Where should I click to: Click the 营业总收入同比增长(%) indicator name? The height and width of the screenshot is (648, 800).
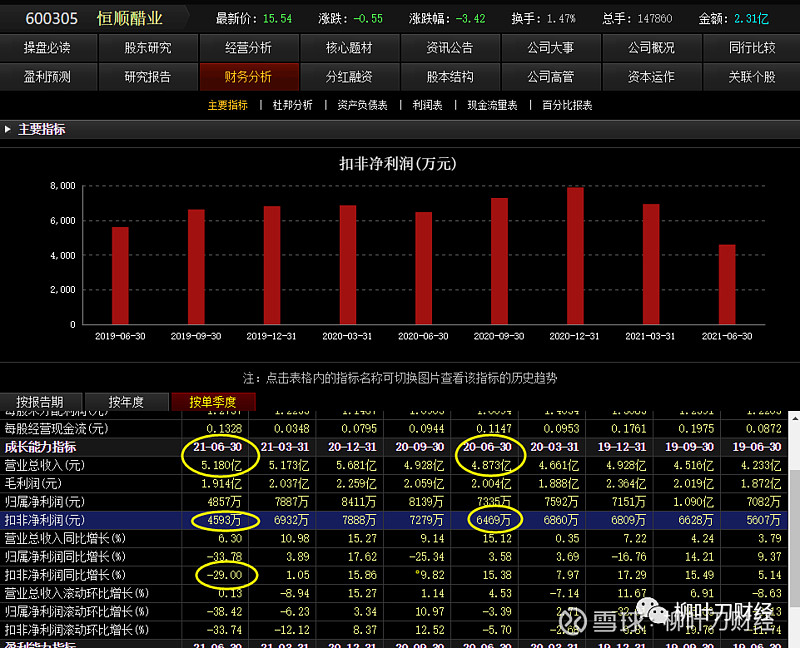(65, 539)
